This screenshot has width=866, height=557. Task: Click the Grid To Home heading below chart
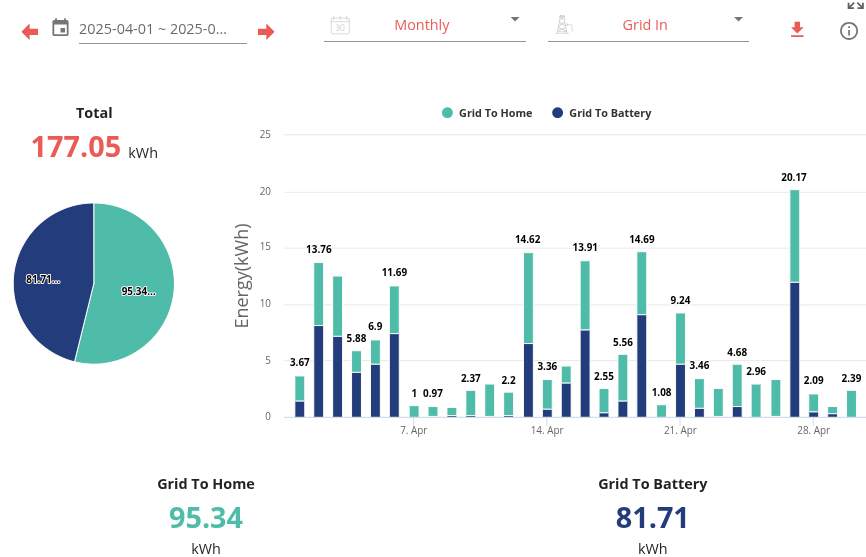pyautogui.click(x=206, y=484)
